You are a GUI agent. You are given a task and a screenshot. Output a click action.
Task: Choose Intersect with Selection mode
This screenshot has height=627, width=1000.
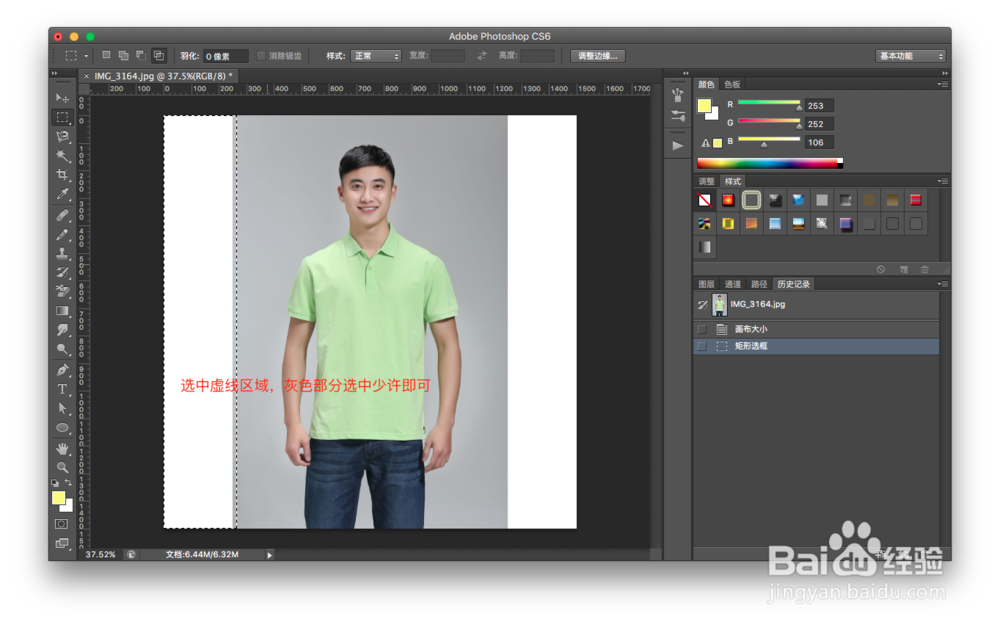(158, 55)
